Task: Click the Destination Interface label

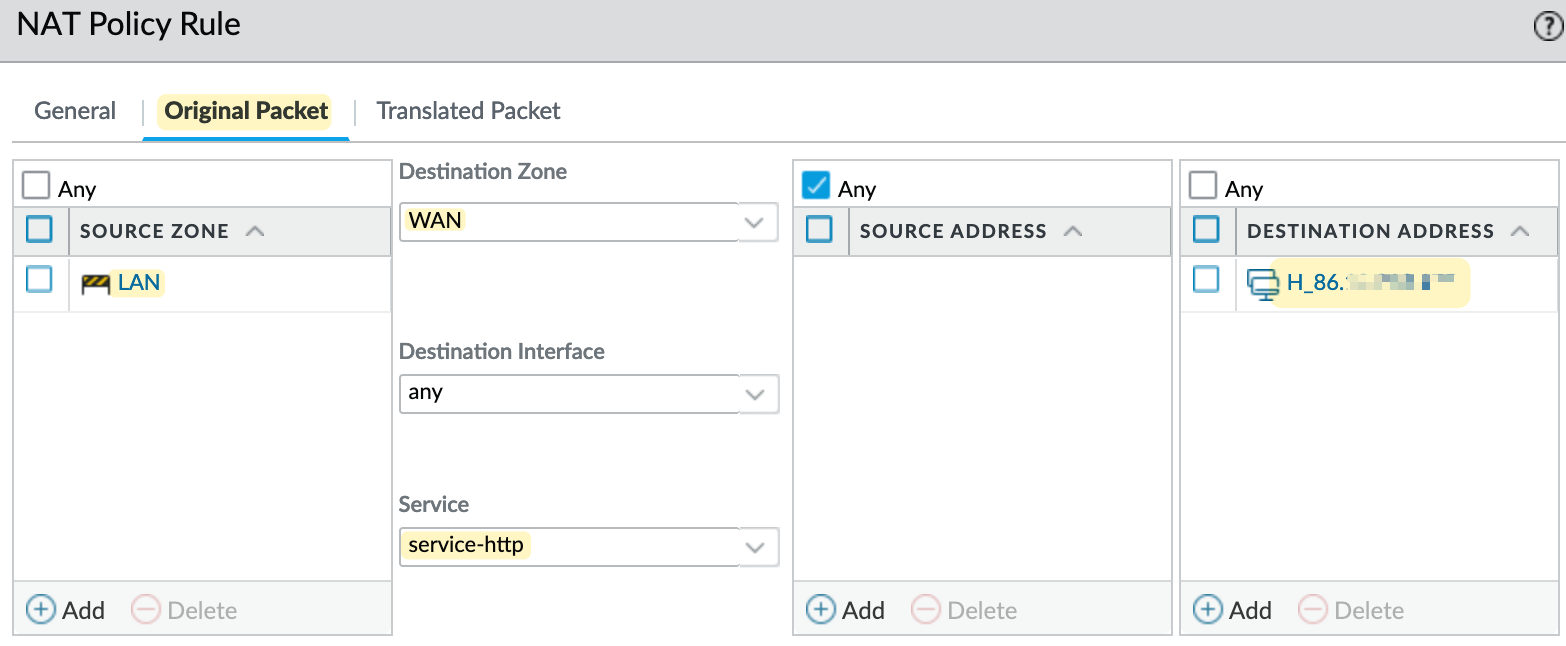Action: click(x=502, y=352)
